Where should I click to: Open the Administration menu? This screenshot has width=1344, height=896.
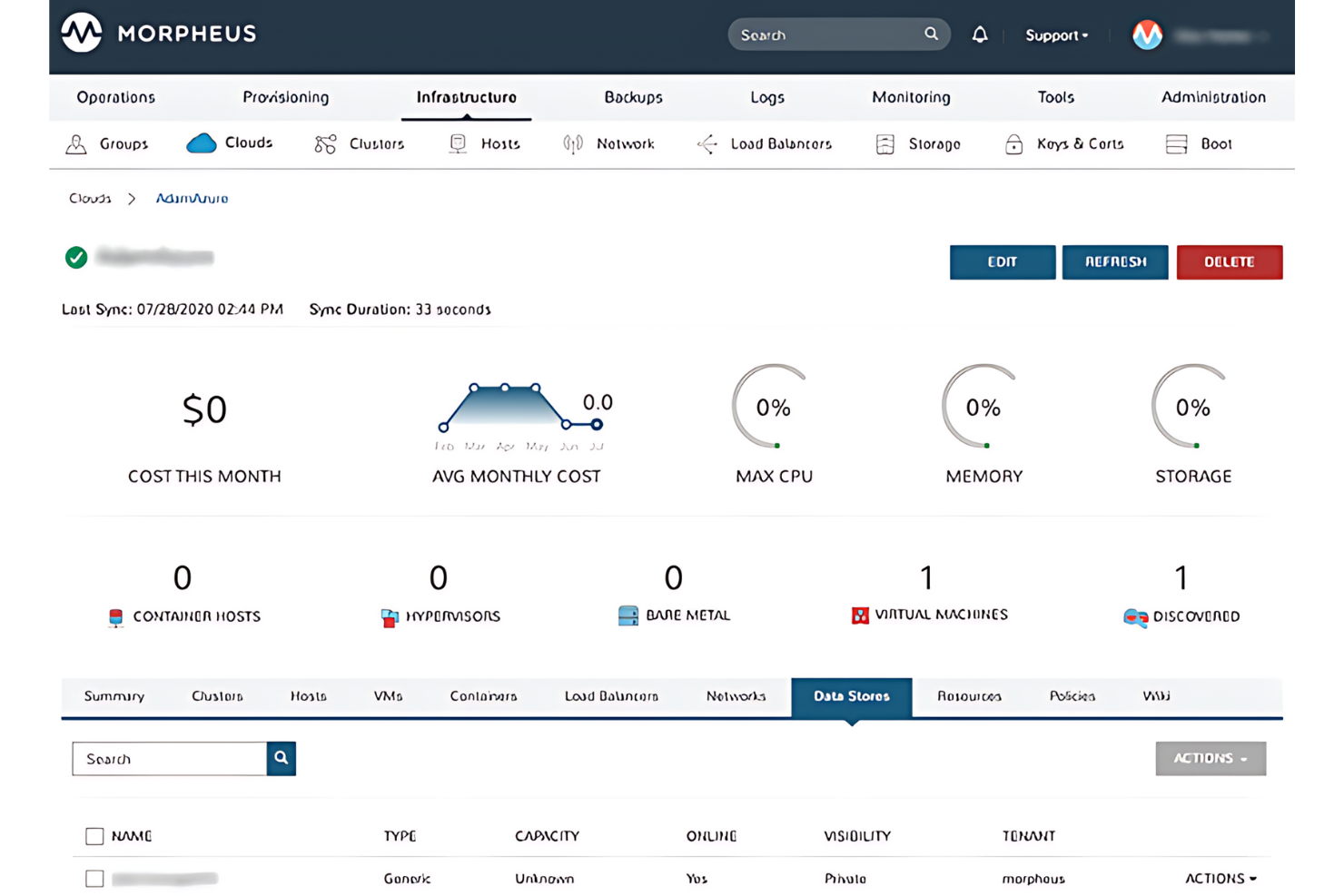[1213, 97]
